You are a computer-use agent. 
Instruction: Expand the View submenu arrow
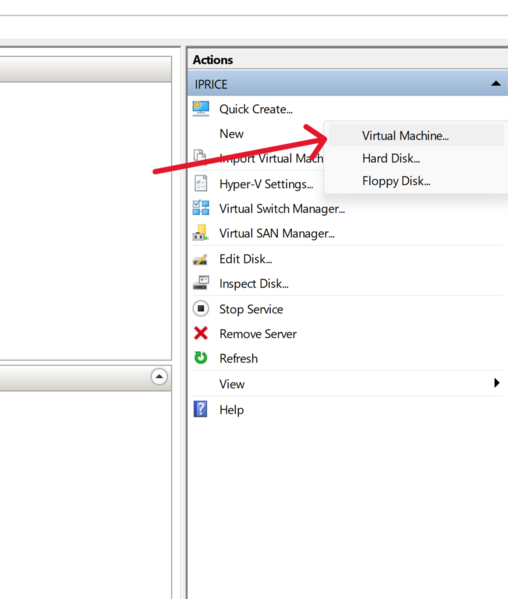pyautogui.click(x=497, y=383)
